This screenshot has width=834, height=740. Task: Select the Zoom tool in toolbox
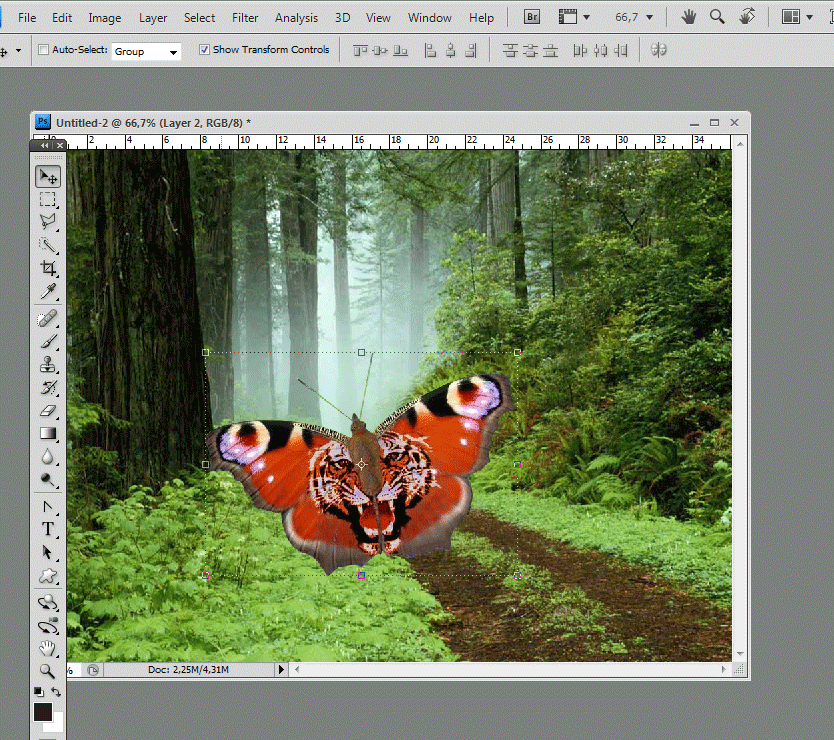48,671
